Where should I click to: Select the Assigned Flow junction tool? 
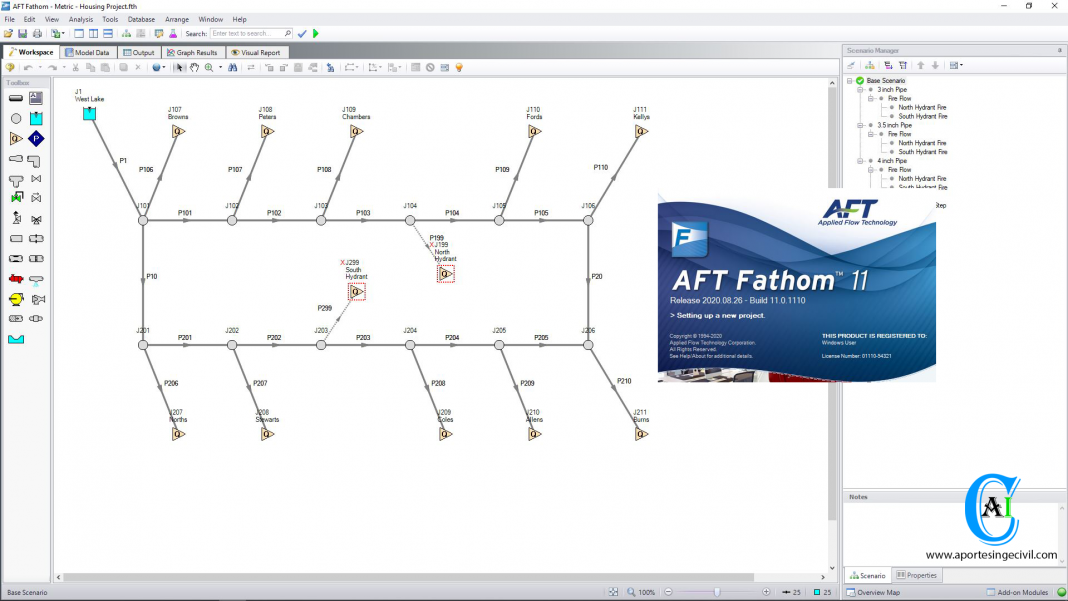pyautogui.click(x=15, y=138)
